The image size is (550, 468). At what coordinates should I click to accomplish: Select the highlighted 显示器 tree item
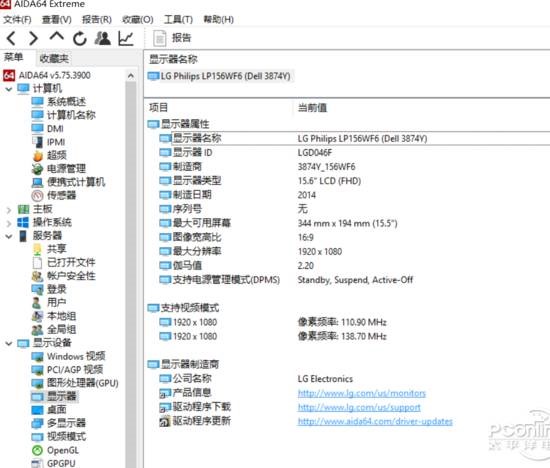[x=54, y=396]
